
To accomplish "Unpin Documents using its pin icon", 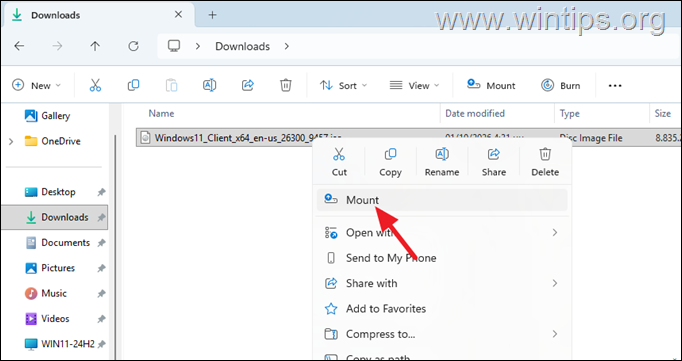I will pyautogui.click(x=101, y=243).
